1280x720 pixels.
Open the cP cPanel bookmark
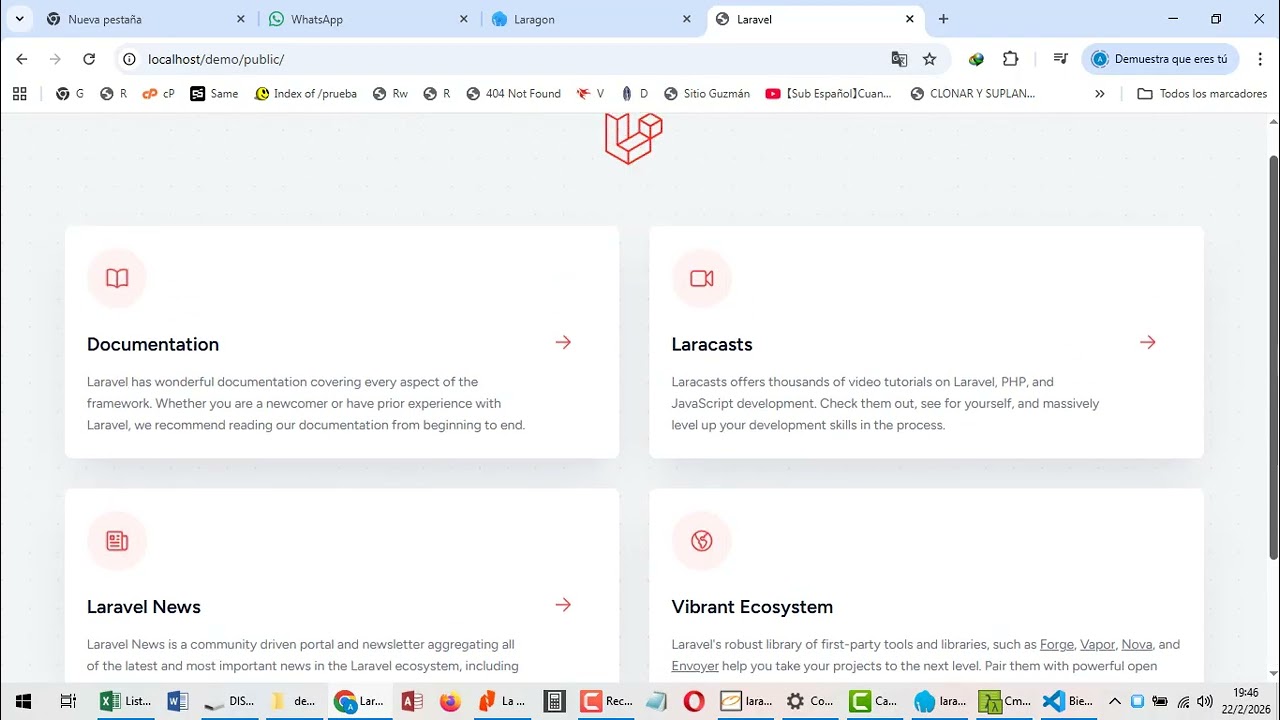pyautogui.click(x=158, y=93)
